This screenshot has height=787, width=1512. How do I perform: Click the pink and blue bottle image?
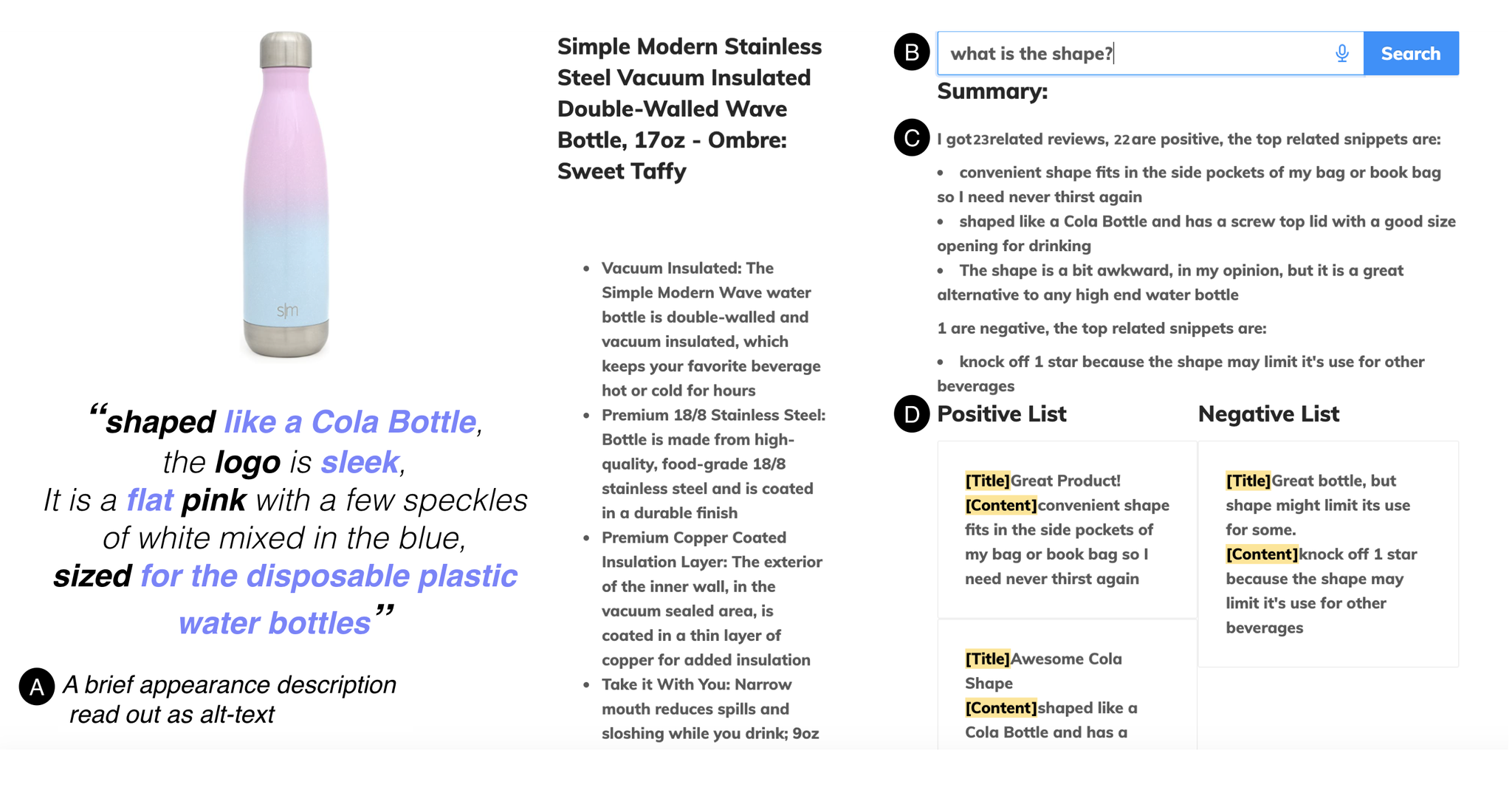(x=286, y=194)
